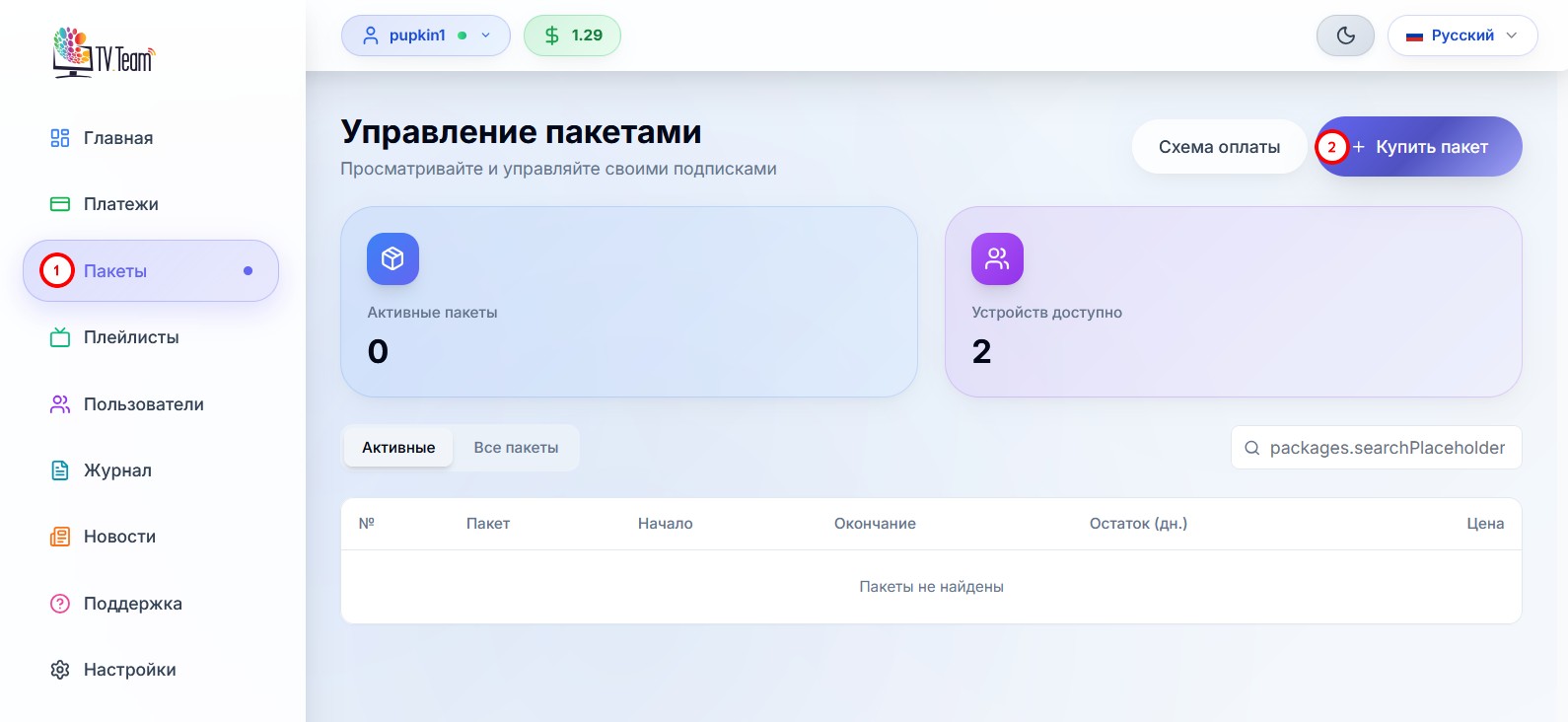Image resolution: width=1568 pixels, height=722 pixels.
Task: Open Главная via dashboard grid icon
Action: (60, 138)
